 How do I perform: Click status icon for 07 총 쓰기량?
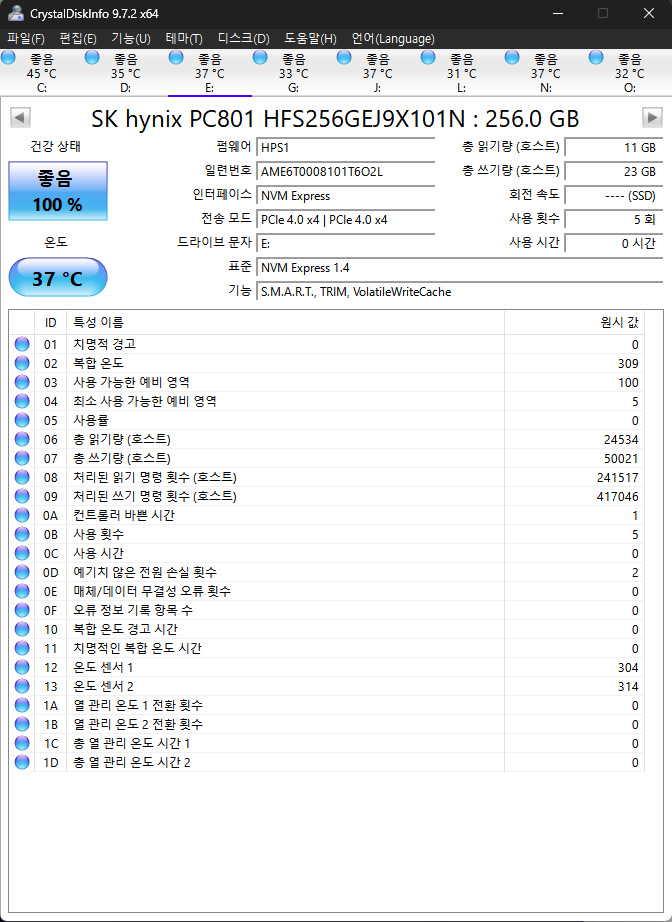pos(22,458)
